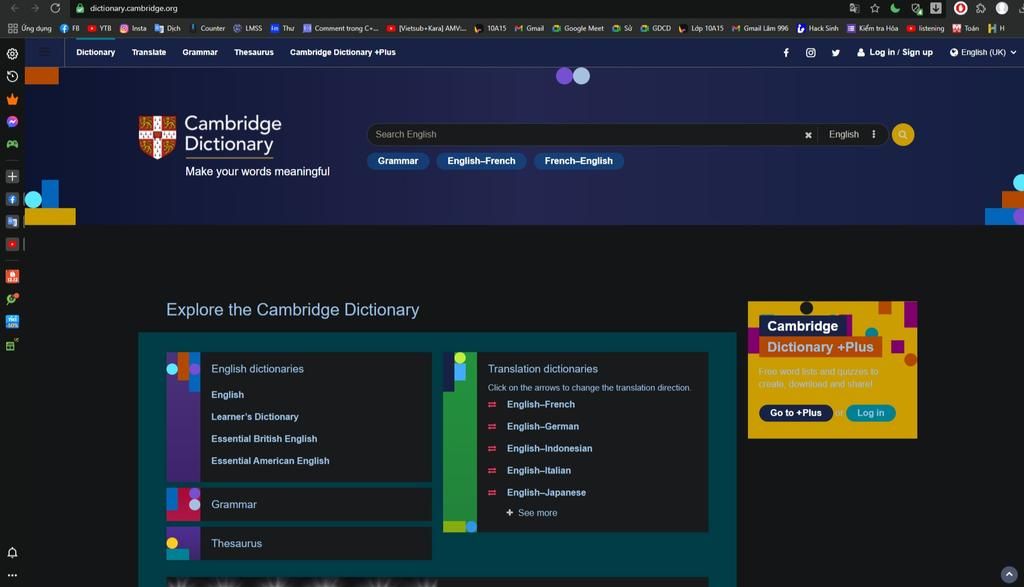Select the Grammar pill under search
This screenshot has height=587, width=1024.
coord(398,161)
